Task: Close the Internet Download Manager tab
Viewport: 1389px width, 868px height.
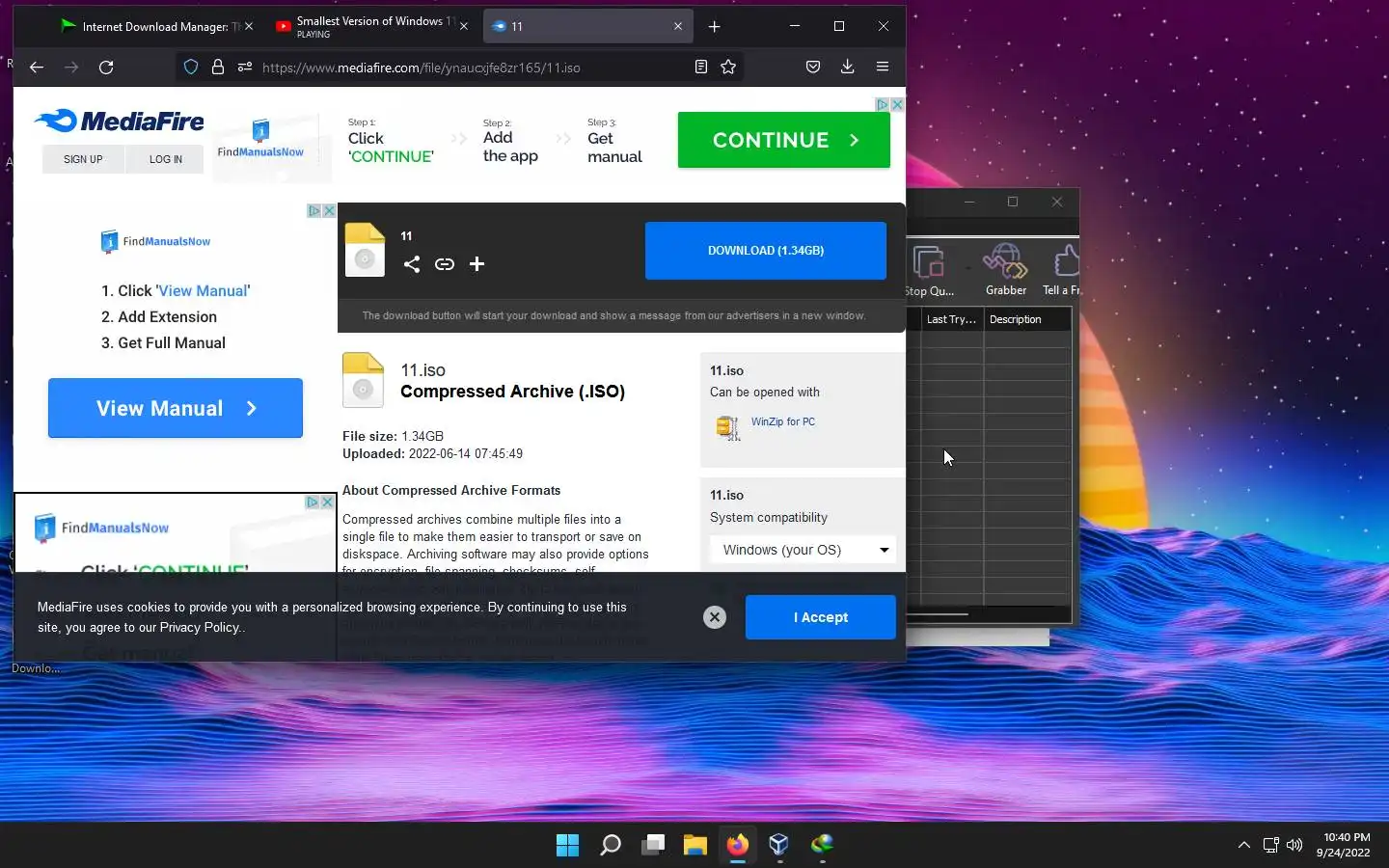Action: [x=249, y=26]
